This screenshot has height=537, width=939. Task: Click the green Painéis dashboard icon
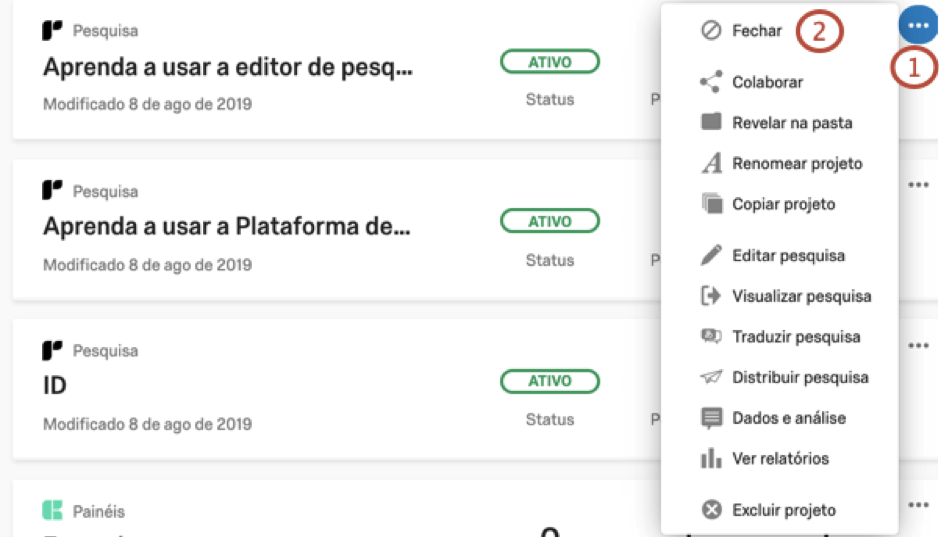tap(52, 510)
